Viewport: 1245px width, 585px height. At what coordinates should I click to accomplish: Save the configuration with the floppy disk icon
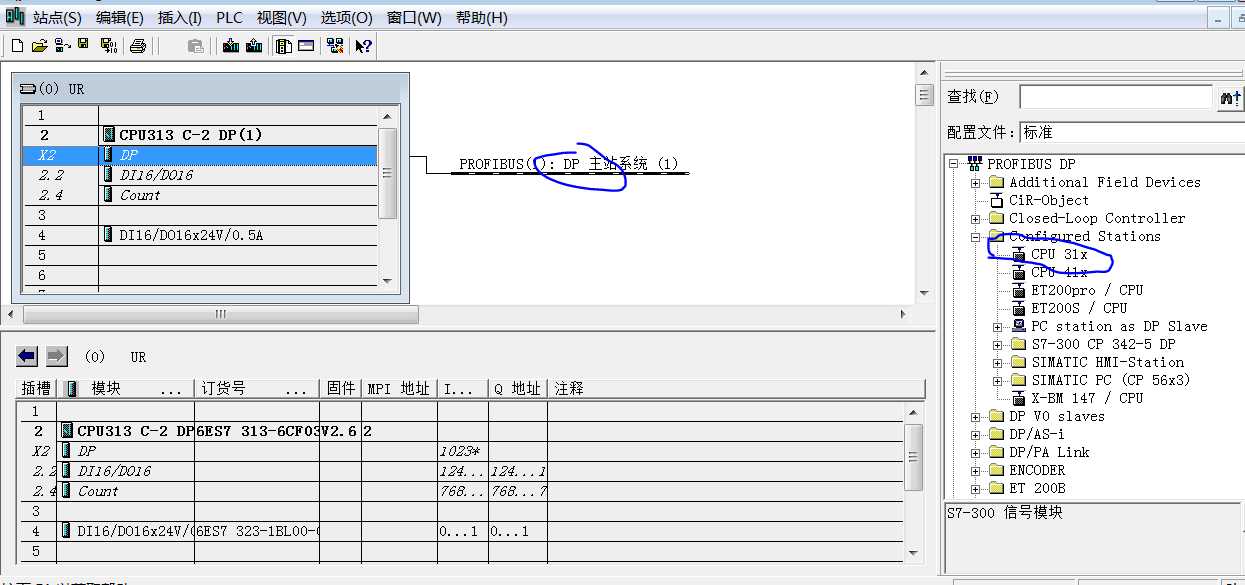pyautogui.click(x=83, y=44)
